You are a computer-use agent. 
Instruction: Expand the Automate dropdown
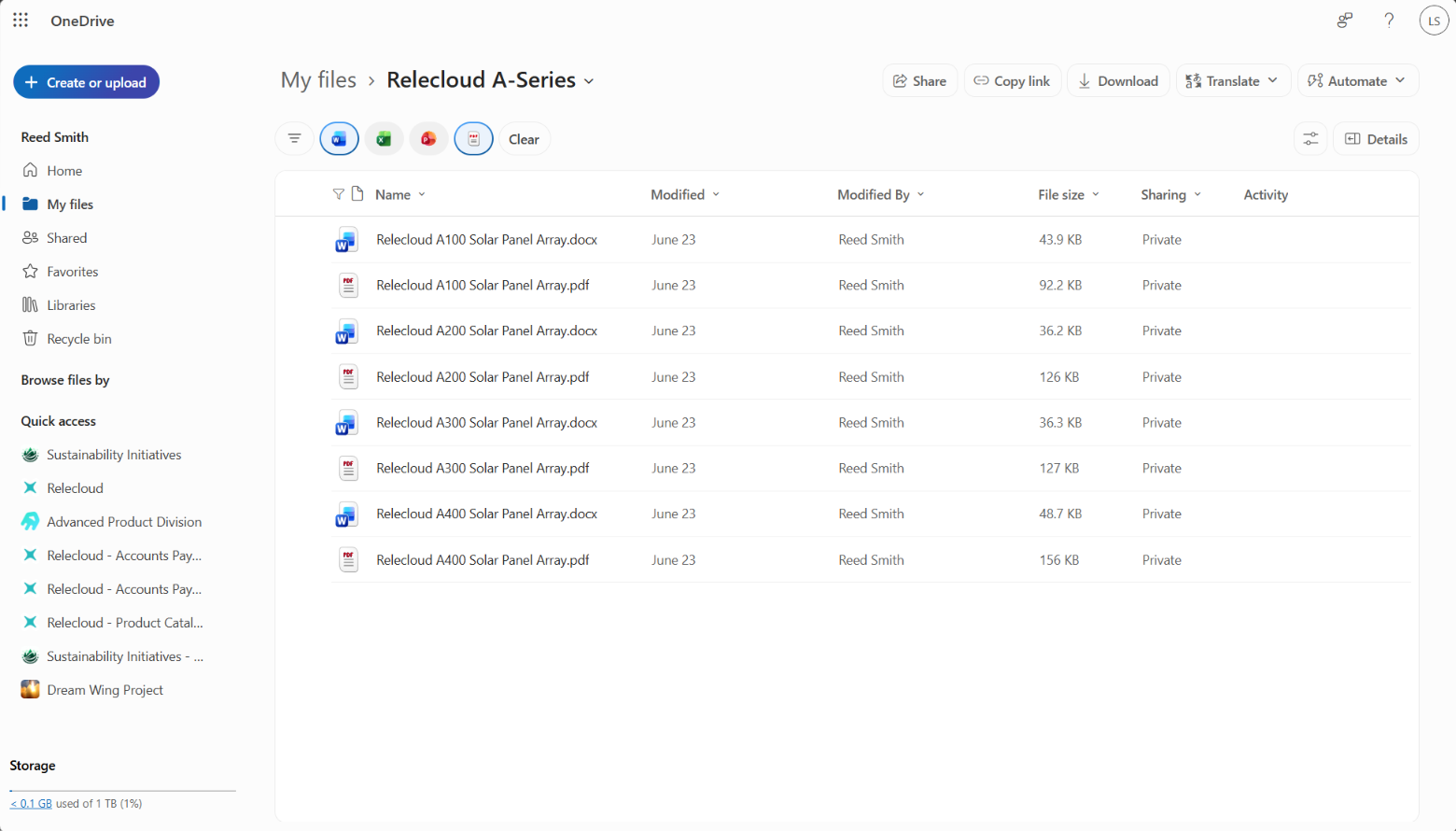tap(1358, 81)
